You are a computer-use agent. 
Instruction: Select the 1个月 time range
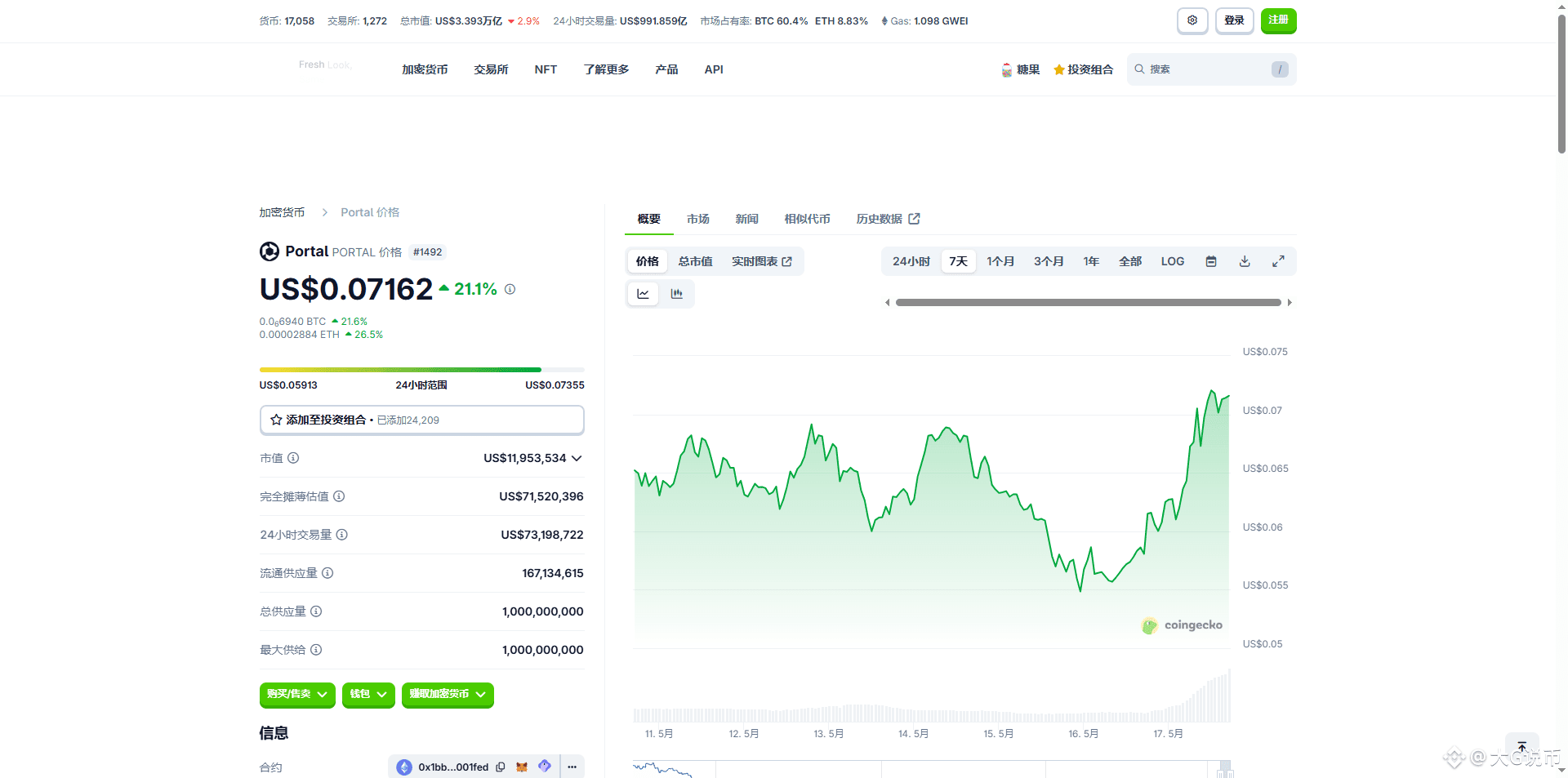(x=1000, y=261)
